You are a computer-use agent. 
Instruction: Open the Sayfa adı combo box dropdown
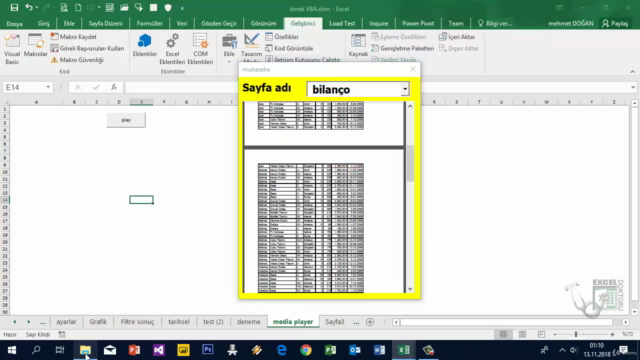[x=405, y=89]
